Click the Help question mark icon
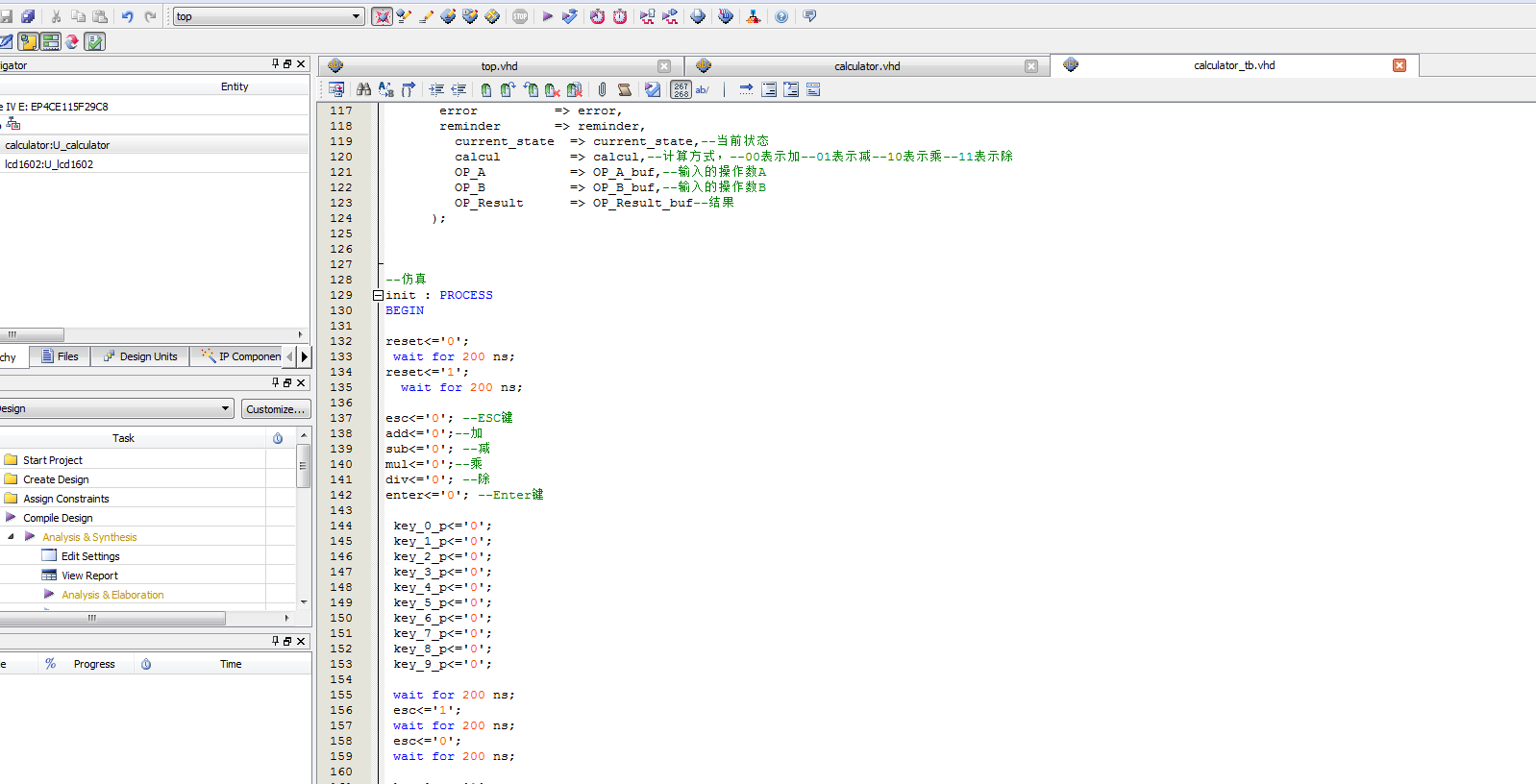The image size is (1536, 784). point(781,16)
